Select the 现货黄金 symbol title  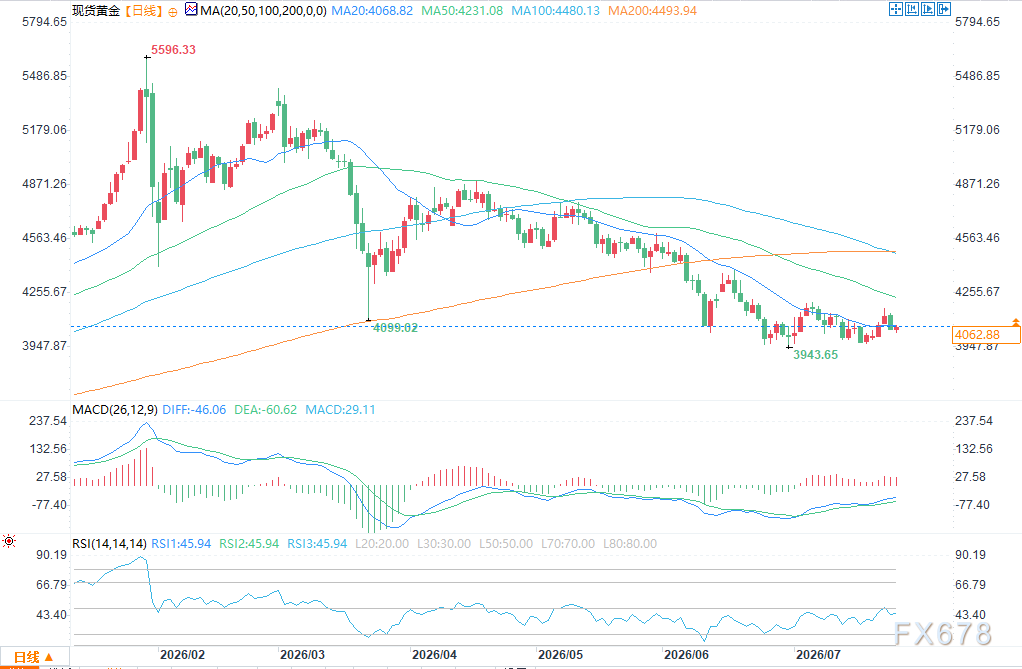[96, 11]
